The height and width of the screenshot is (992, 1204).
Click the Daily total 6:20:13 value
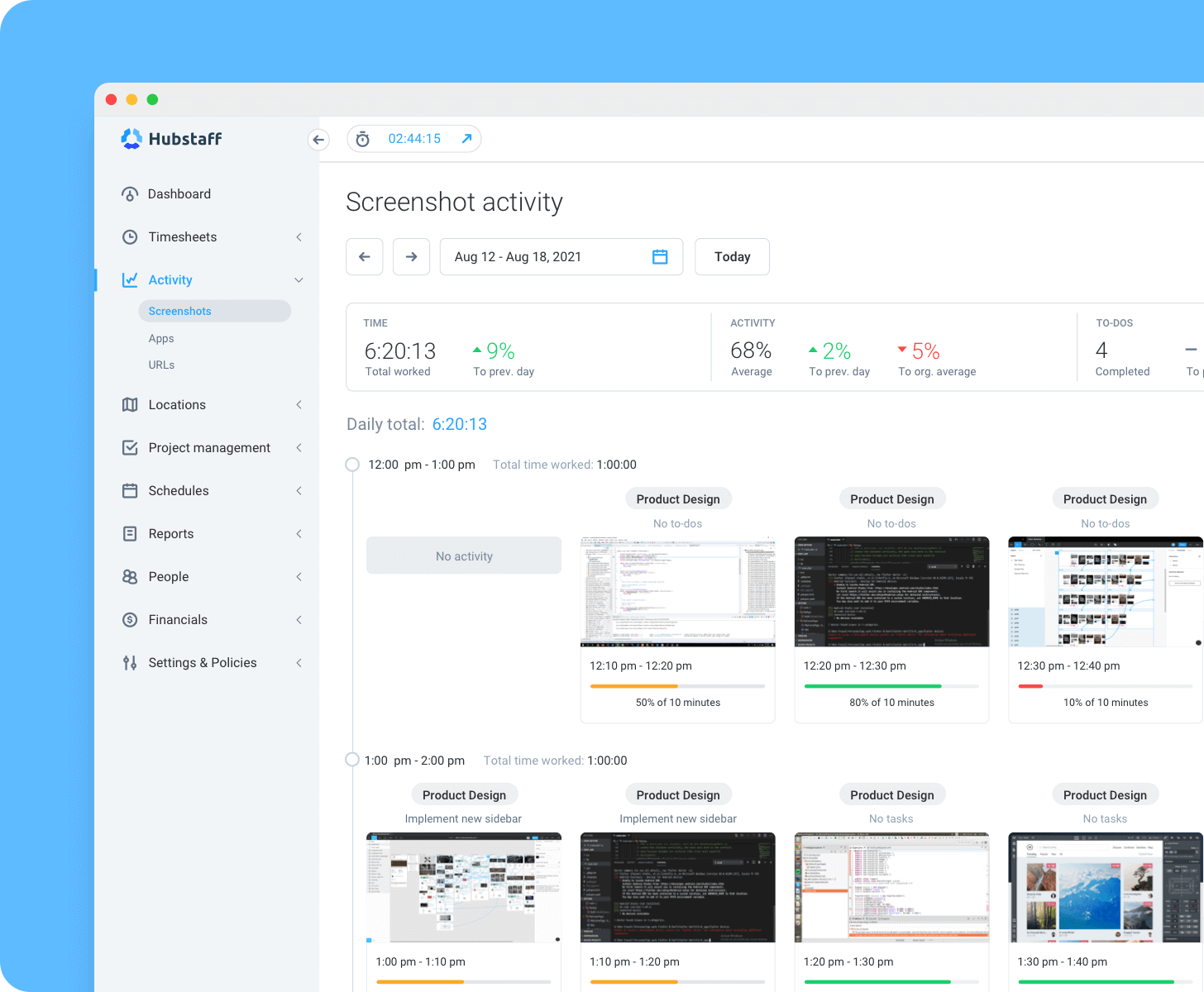[x=460, y=424]
